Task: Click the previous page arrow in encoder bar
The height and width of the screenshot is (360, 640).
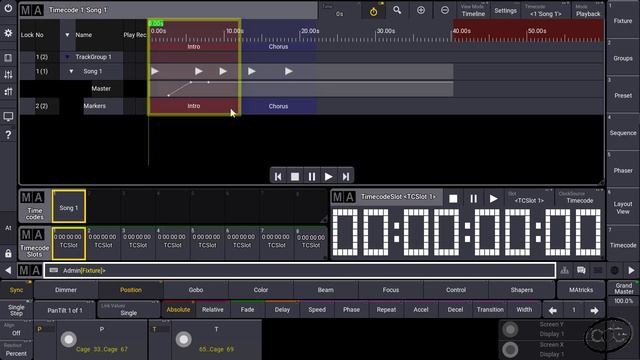Action: [553, 310]
